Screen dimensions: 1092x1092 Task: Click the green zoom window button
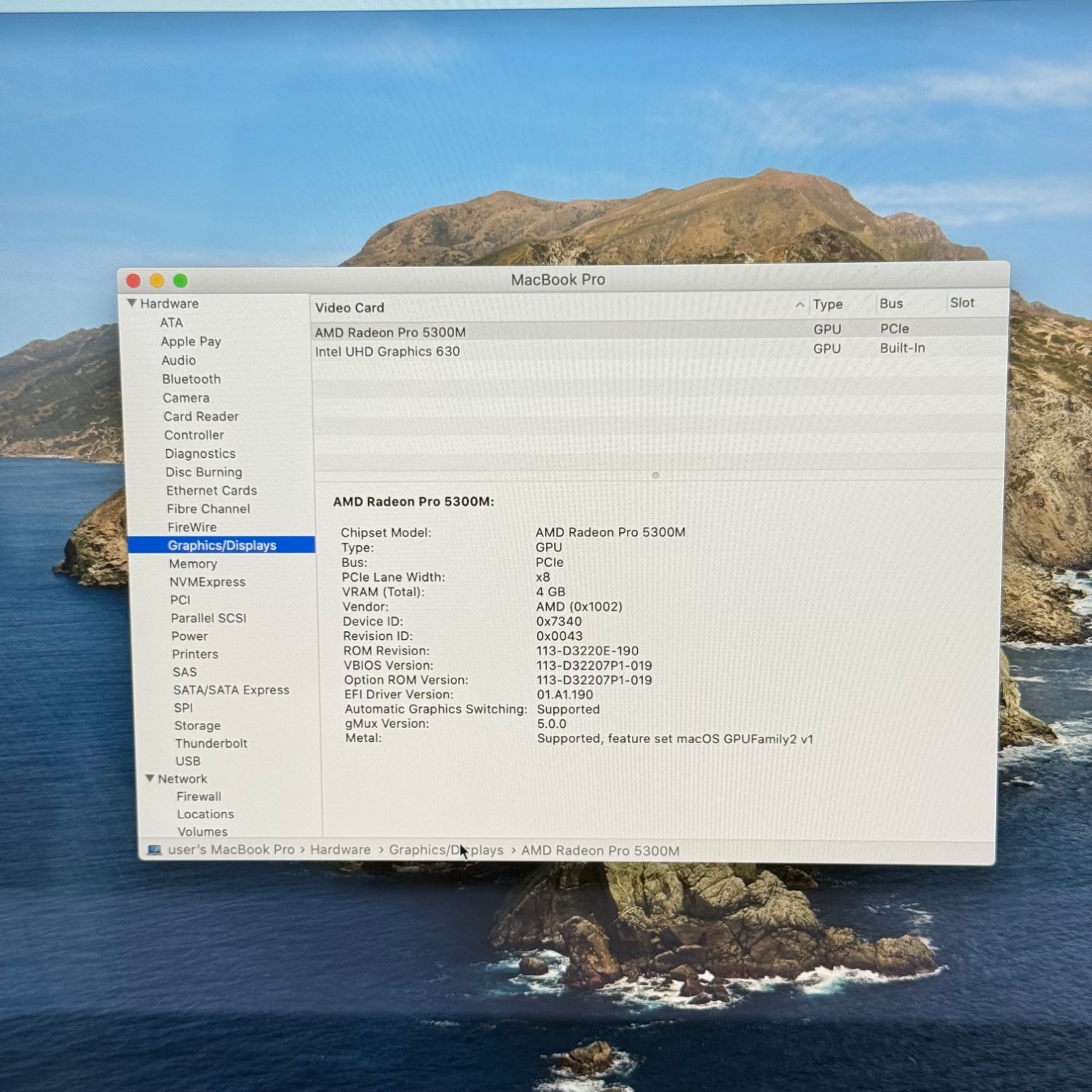(x=181, y=281)
